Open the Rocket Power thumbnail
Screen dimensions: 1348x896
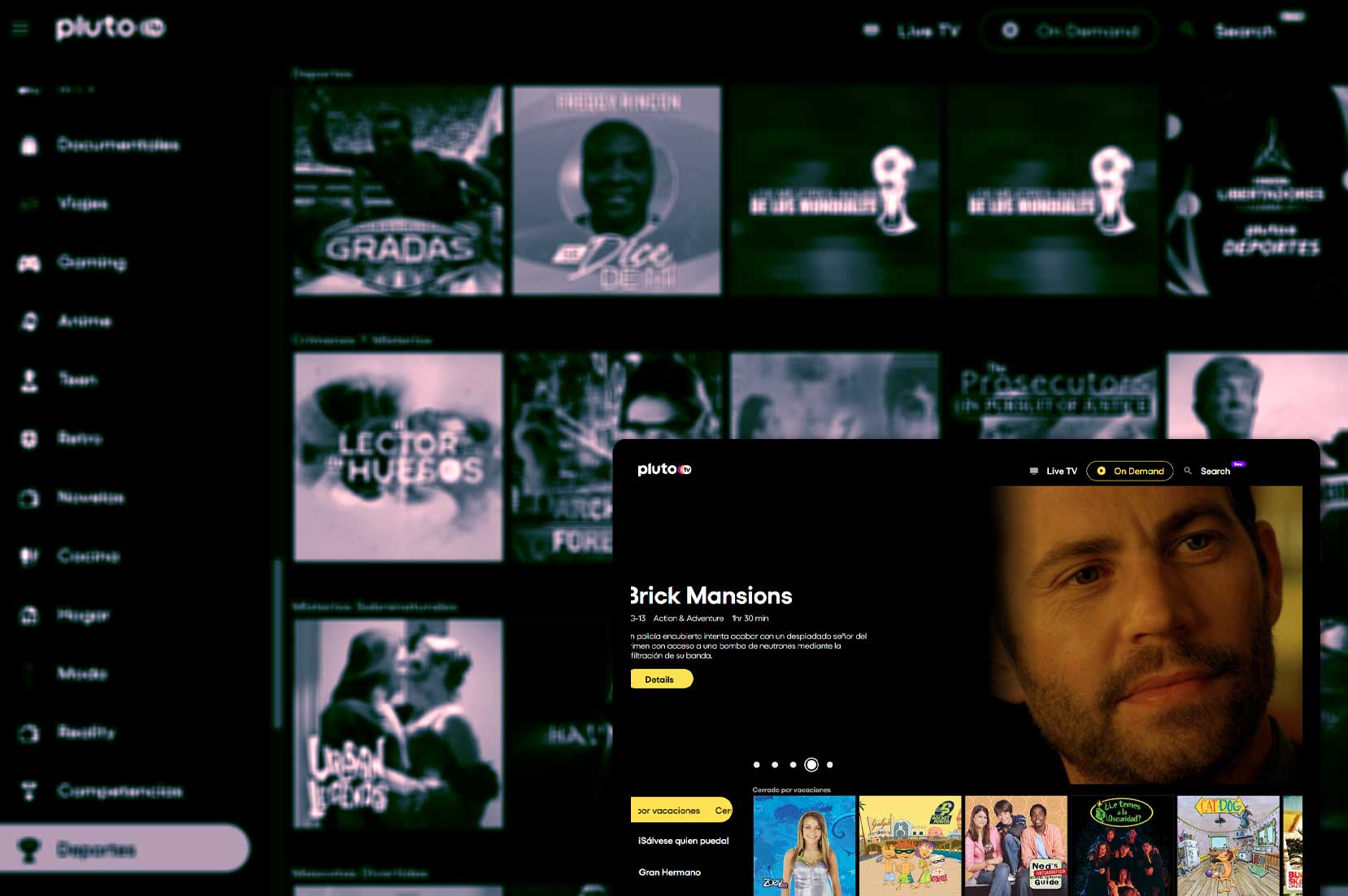point(910,846)
